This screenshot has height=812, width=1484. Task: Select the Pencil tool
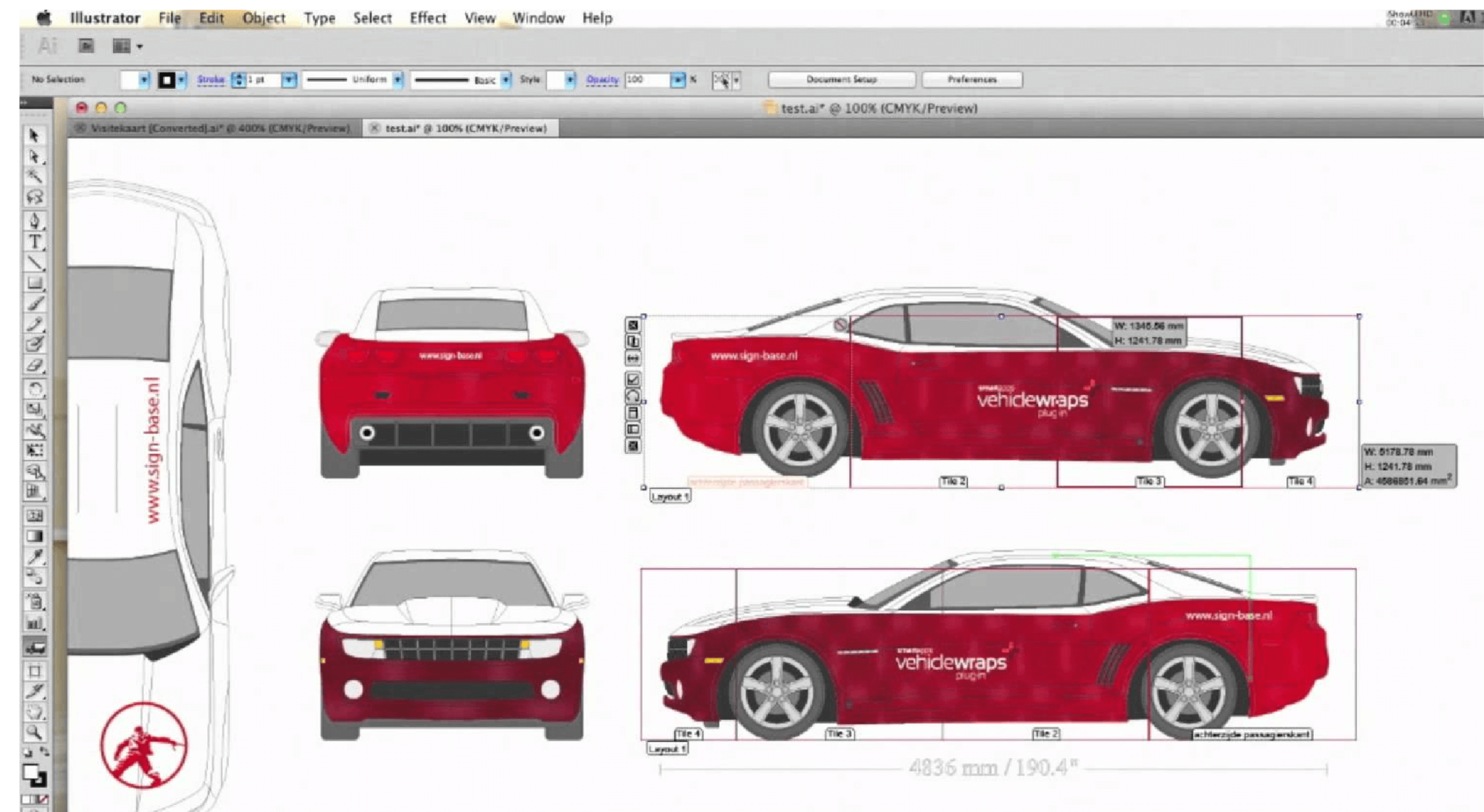34,324
